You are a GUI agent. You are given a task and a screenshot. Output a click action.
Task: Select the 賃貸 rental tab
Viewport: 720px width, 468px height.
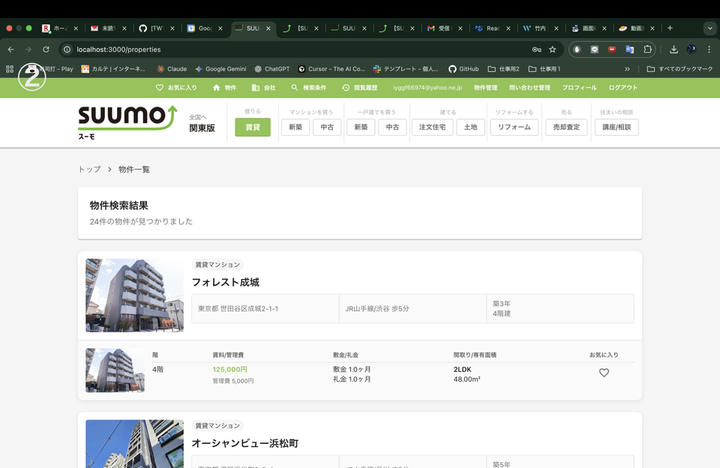pyautogui.click(x=252, y=127)
